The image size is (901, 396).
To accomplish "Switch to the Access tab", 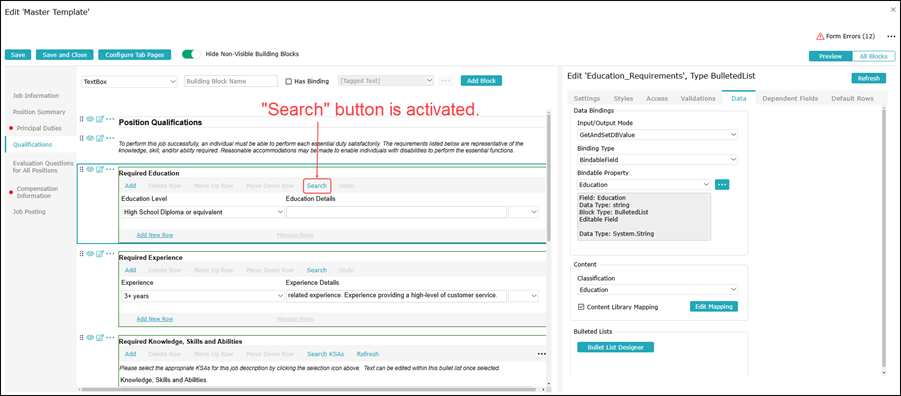I will pyautogui.click(x=657, y=98).
